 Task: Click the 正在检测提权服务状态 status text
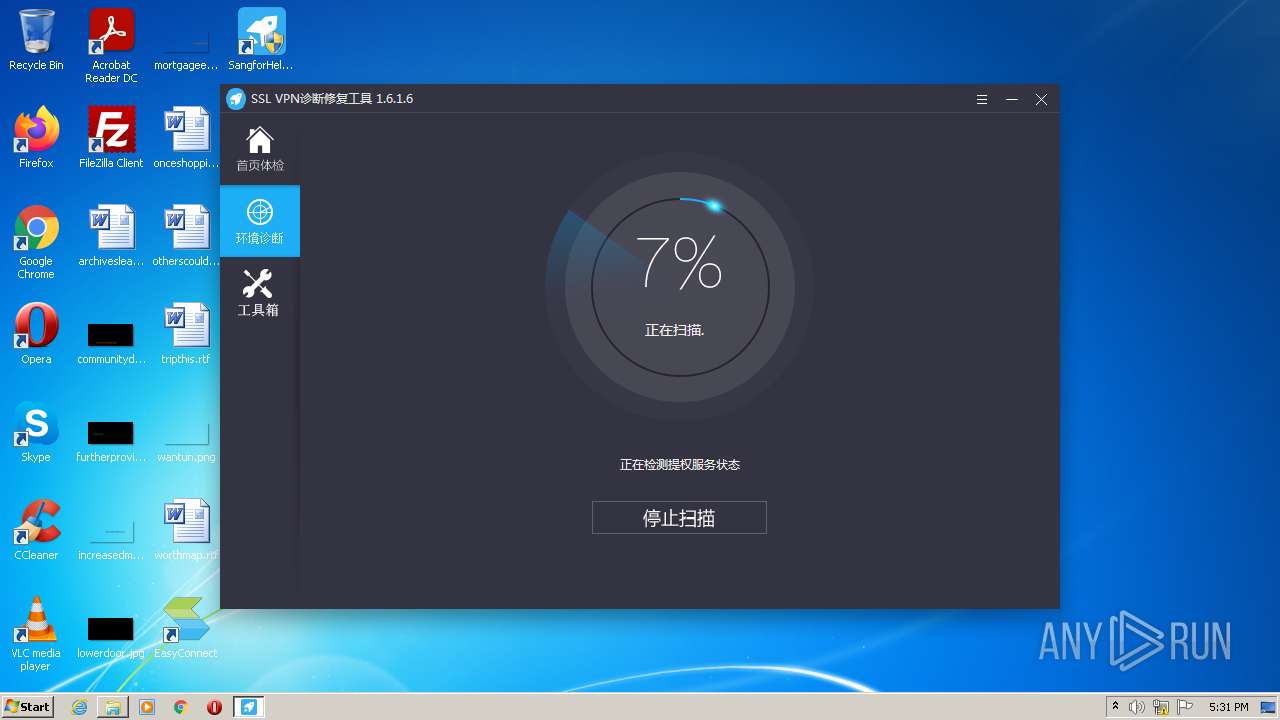[680, 465]
